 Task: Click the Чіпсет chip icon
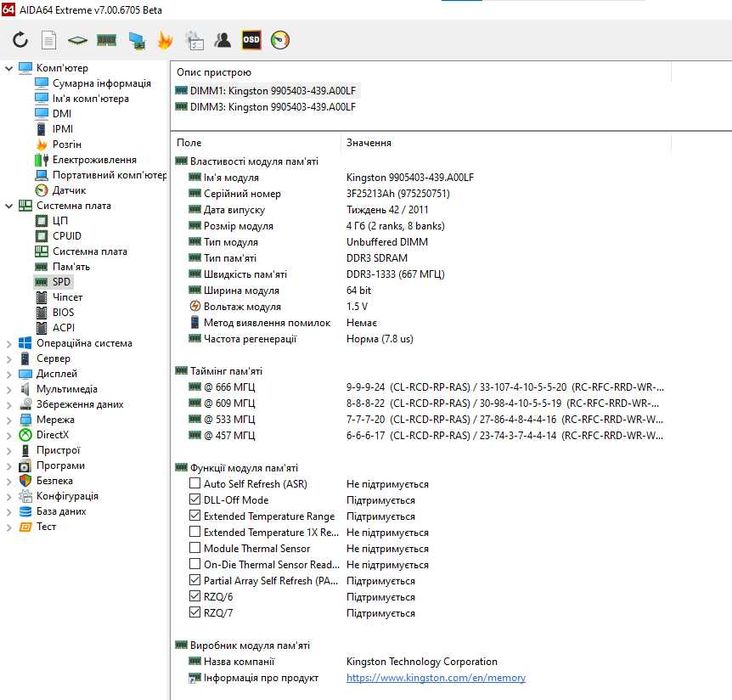[x=42, y=297]
